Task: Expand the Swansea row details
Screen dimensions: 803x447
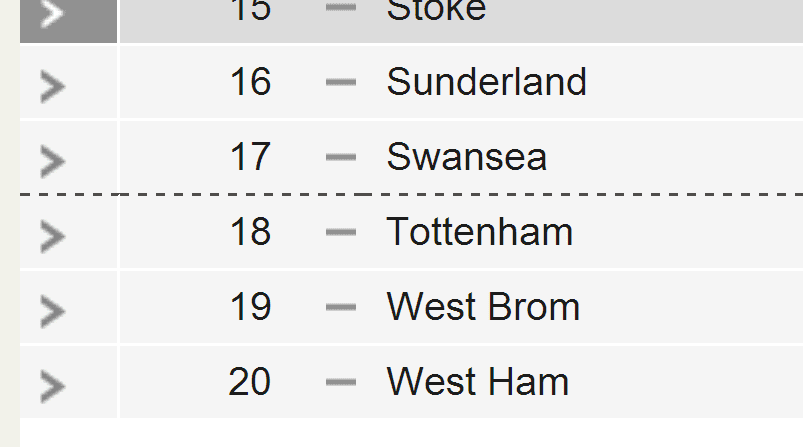Action: (x=52, y=160)
